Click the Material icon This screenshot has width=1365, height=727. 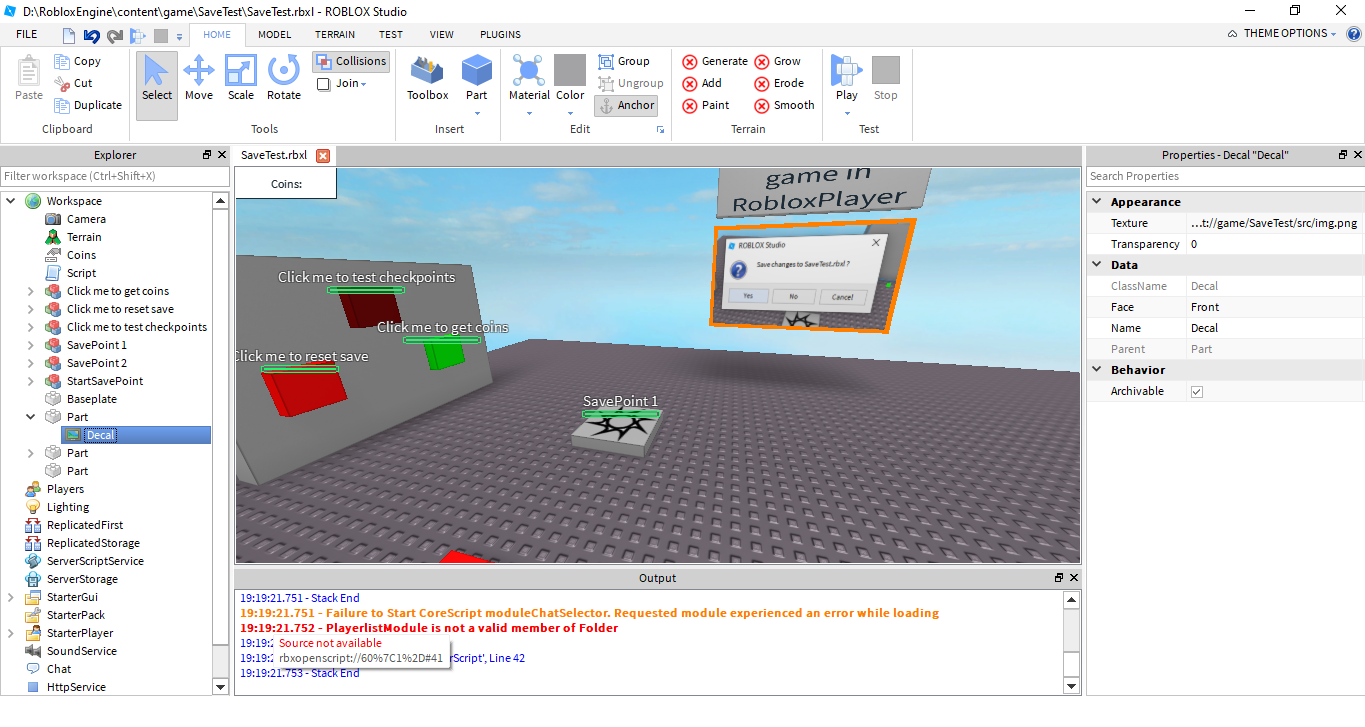click(529, 71)
